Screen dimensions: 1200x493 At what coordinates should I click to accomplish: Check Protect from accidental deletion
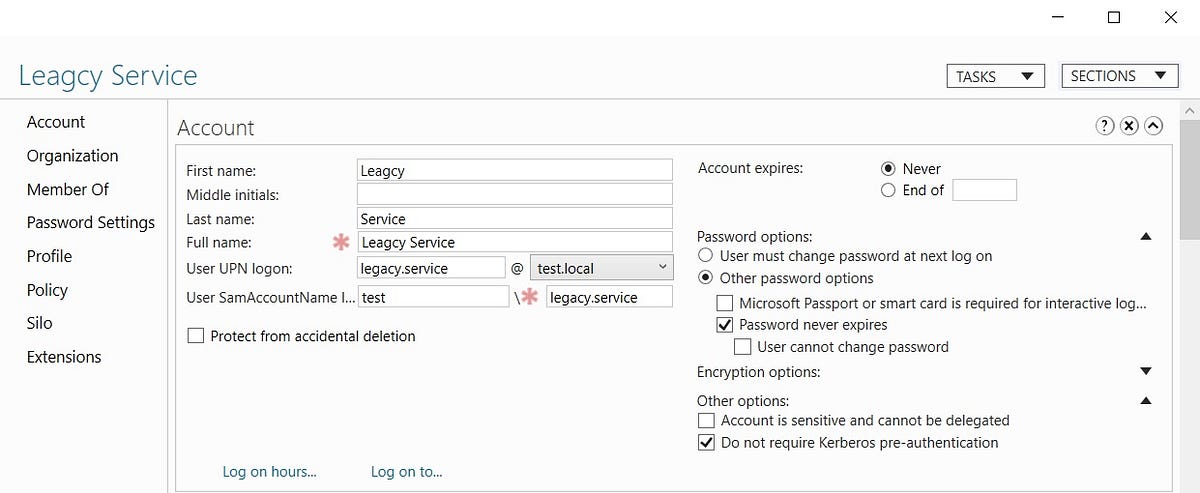(196, 336)
